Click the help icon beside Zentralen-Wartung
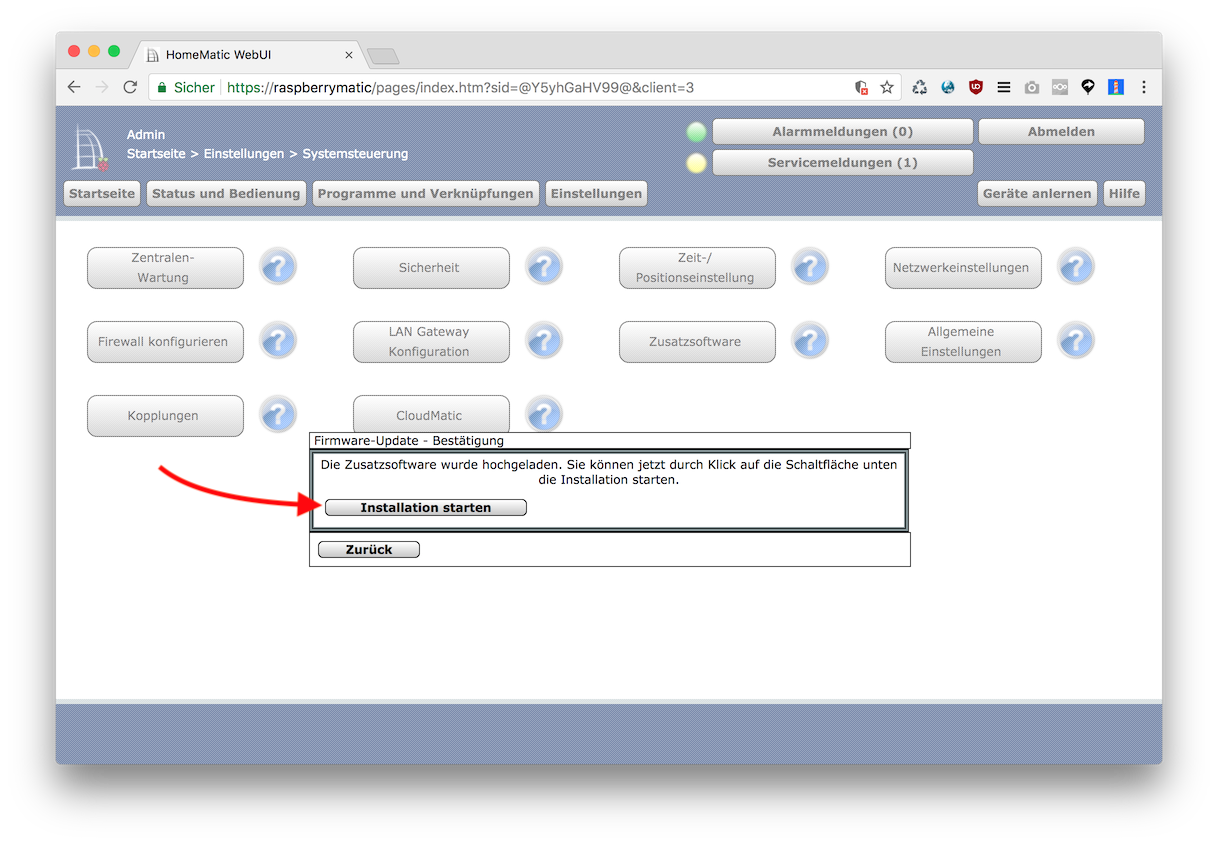Viewport: 1218px width, 844px height. [278, 267]
